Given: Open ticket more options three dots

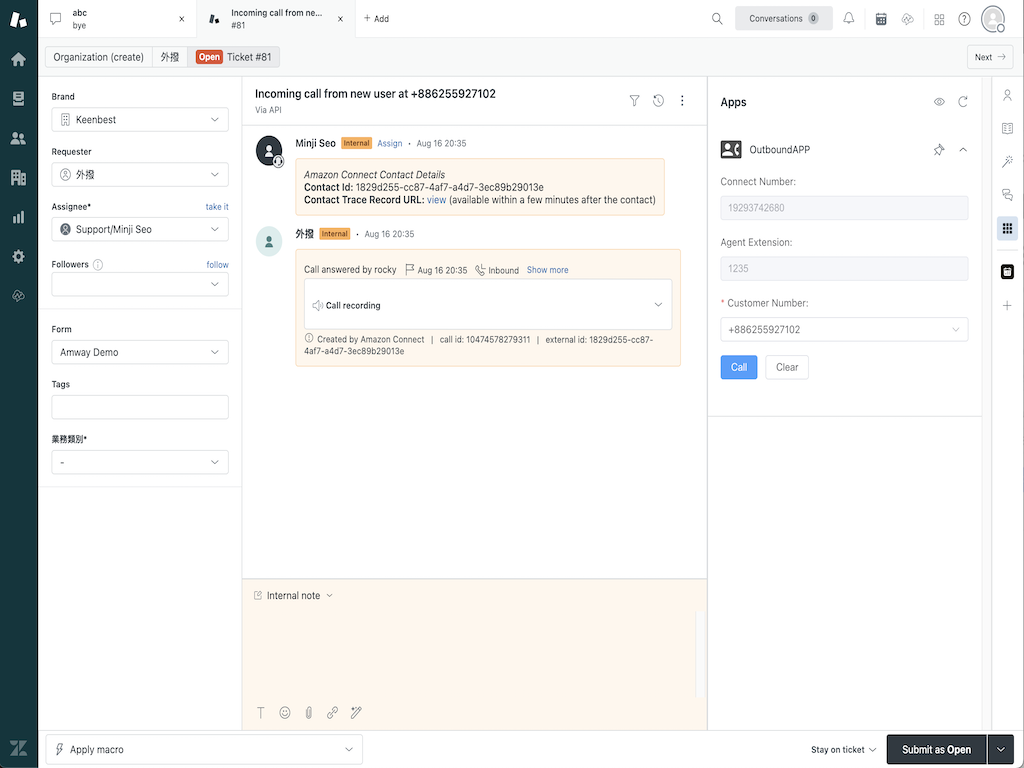Looking at the screenshot, I should click(x=682, y=101).
